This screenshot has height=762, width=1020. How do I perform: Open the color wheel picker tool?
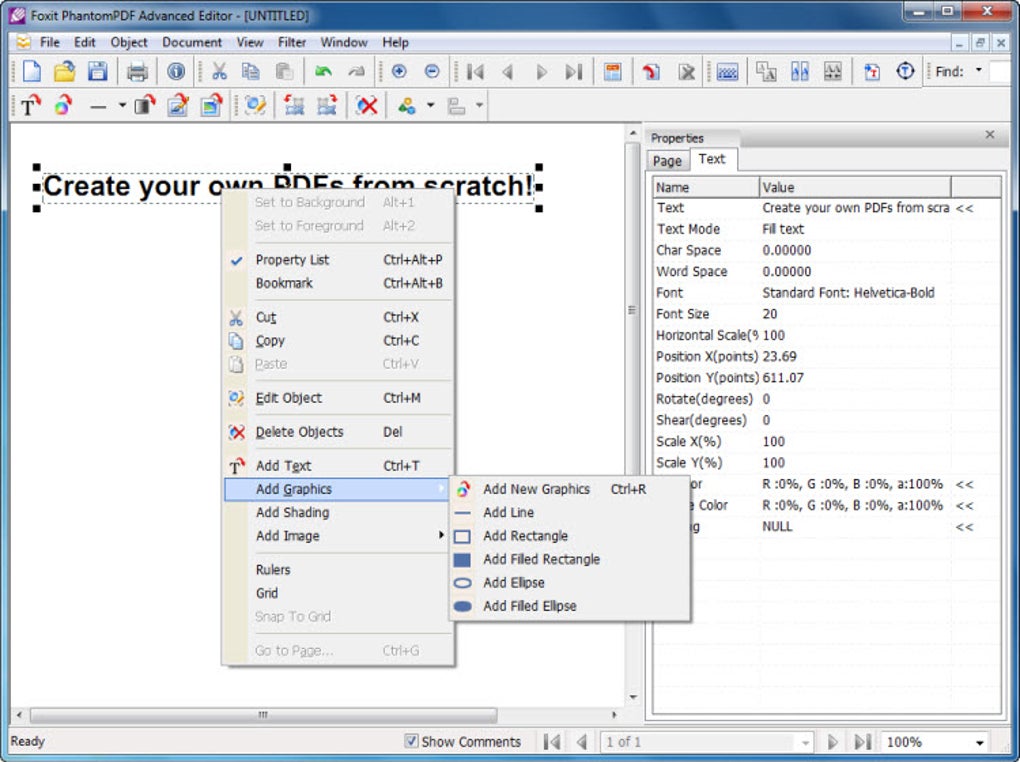tap(62, 105)
